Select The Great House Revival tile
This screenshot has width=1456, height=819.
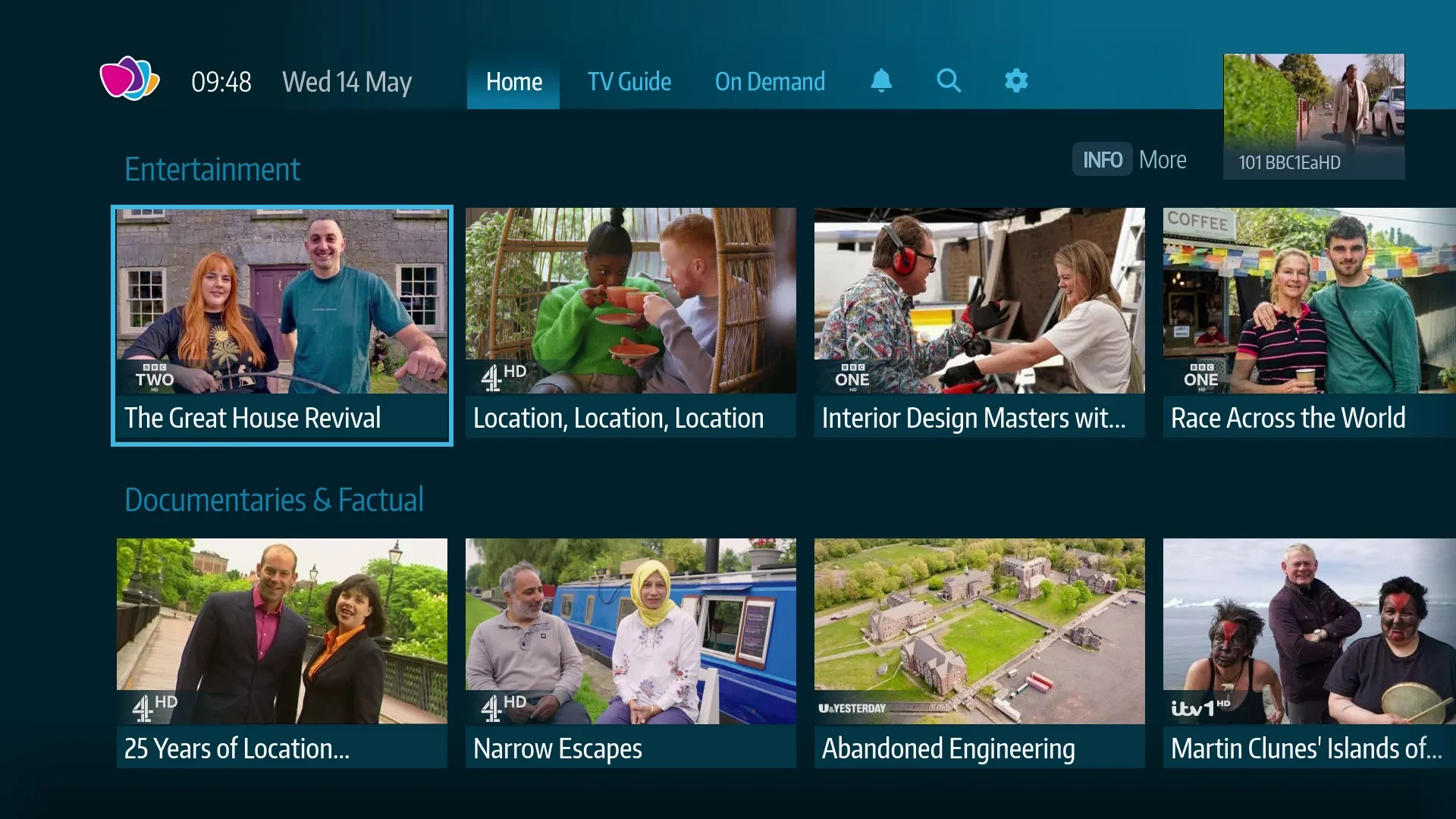[x=281, y=326]
